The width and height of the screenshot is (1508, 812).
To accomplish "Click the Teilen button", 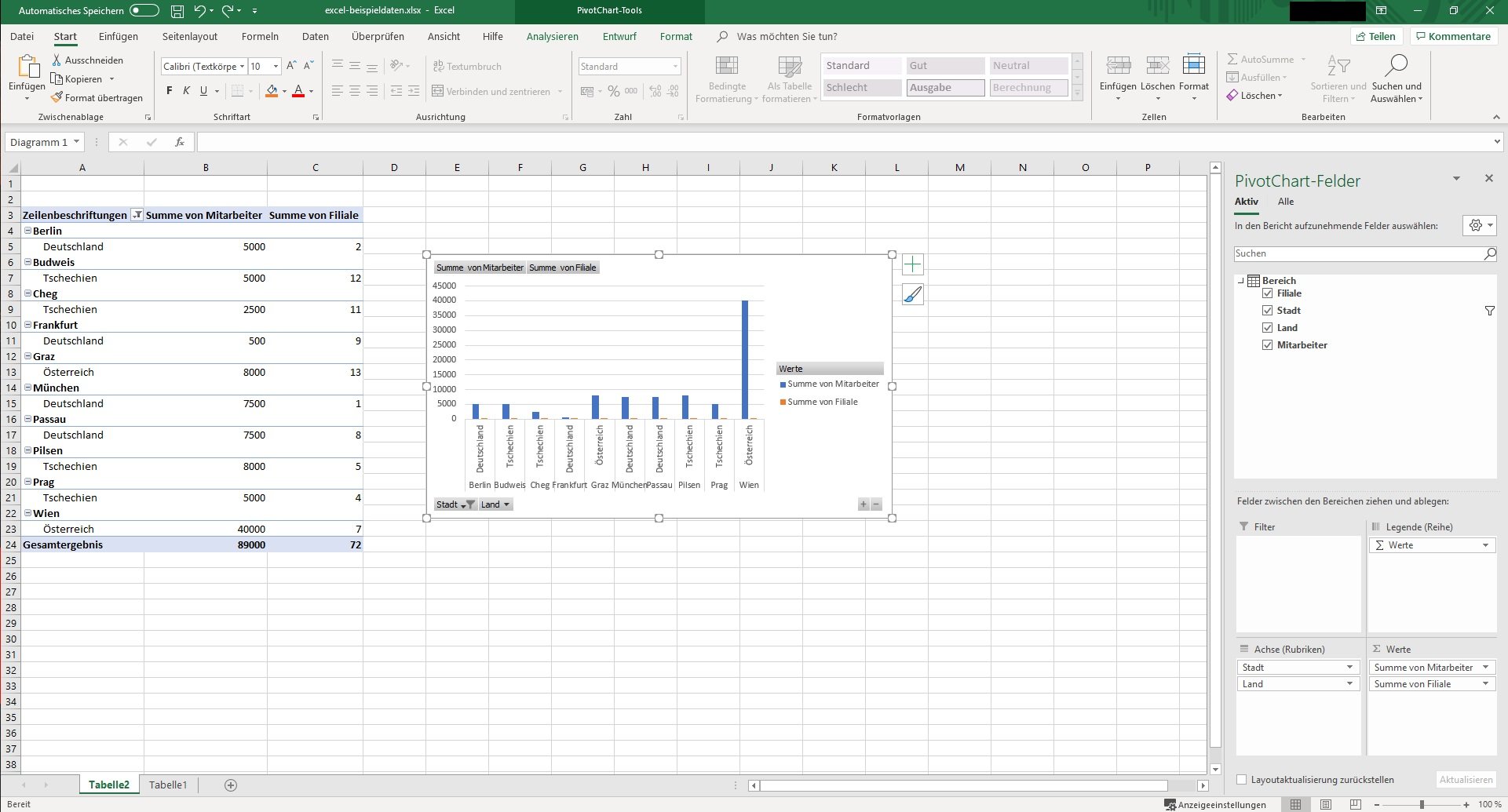I will point(1375,37).
